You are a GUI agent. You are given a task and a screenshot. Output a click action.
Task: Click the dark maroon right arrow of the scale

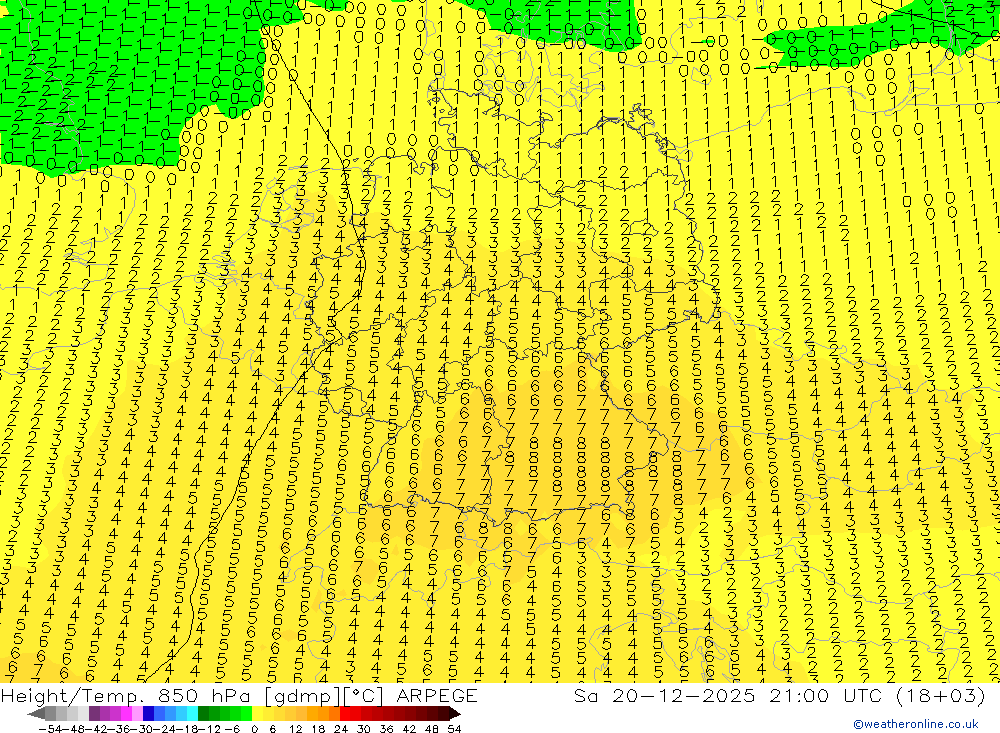[454, 714]
